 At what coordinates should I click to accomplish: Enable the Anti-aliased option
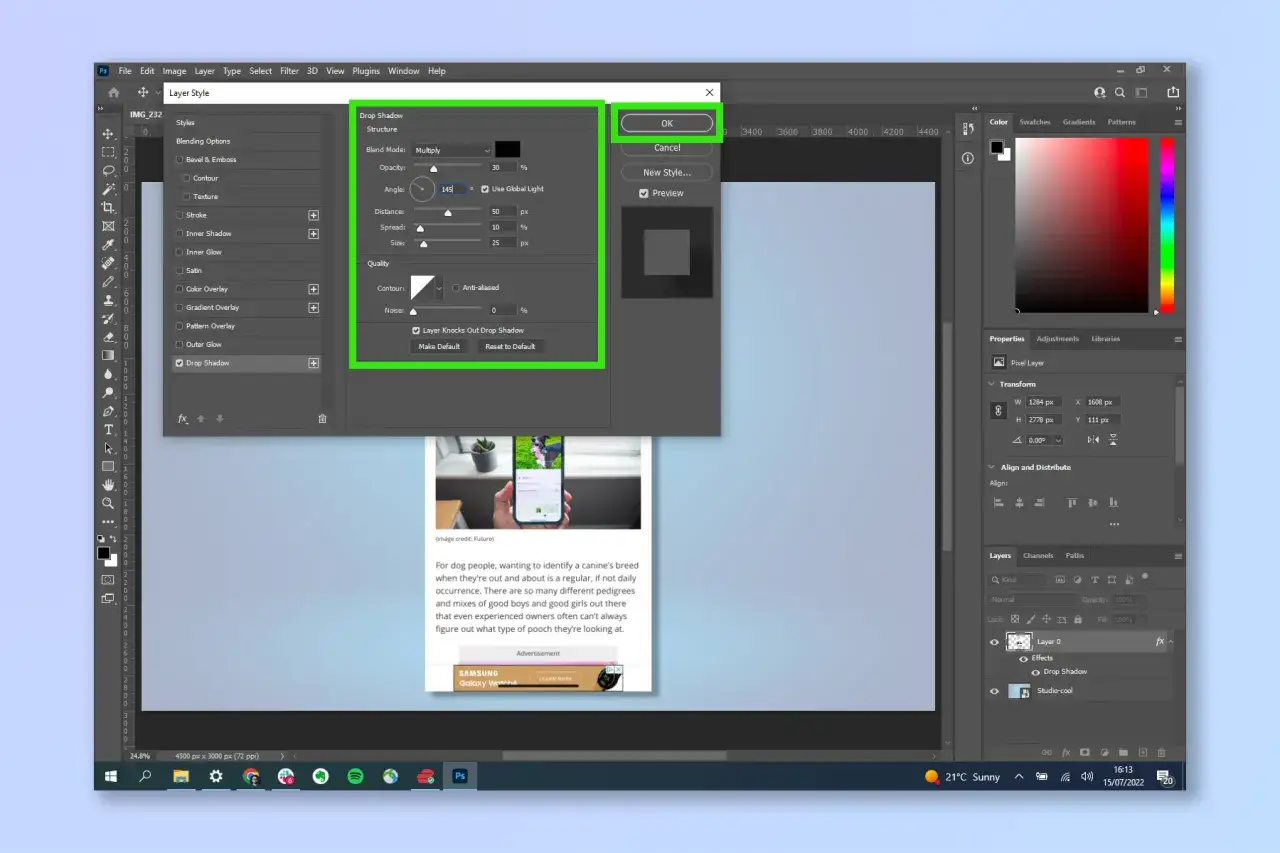pyautogui.click(x=456, y=288)
